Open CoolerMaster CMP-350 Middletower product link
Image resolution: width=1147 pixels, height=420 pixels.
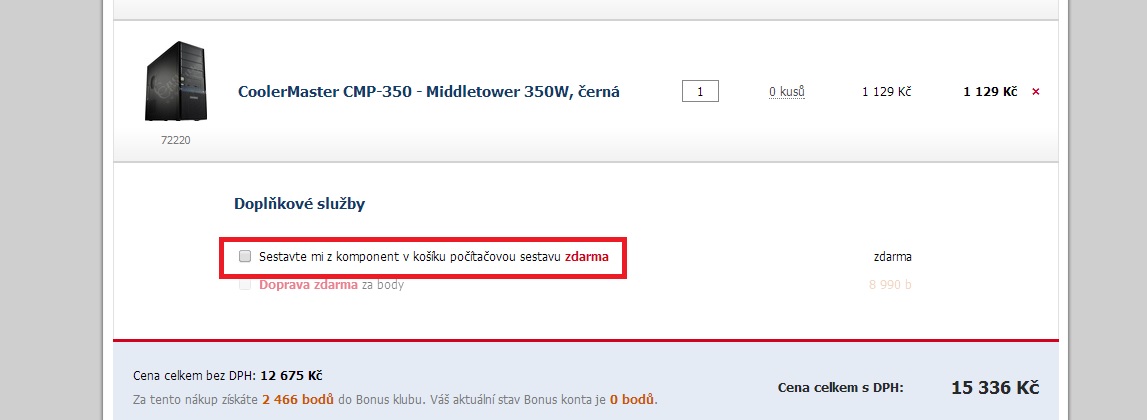[x=429, y=92]
